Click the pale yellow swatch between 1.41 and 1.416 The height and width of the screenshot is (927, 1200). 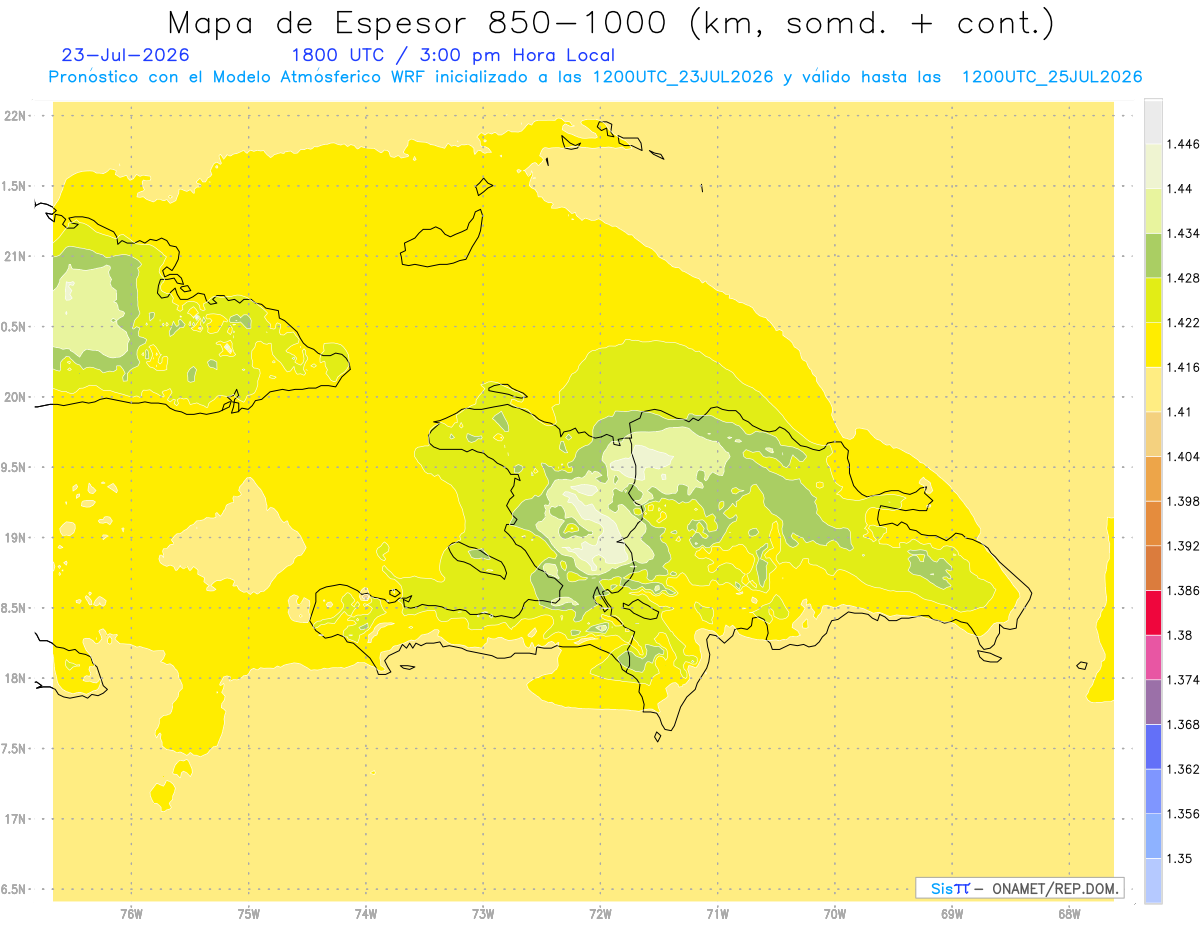point(1153,389)
